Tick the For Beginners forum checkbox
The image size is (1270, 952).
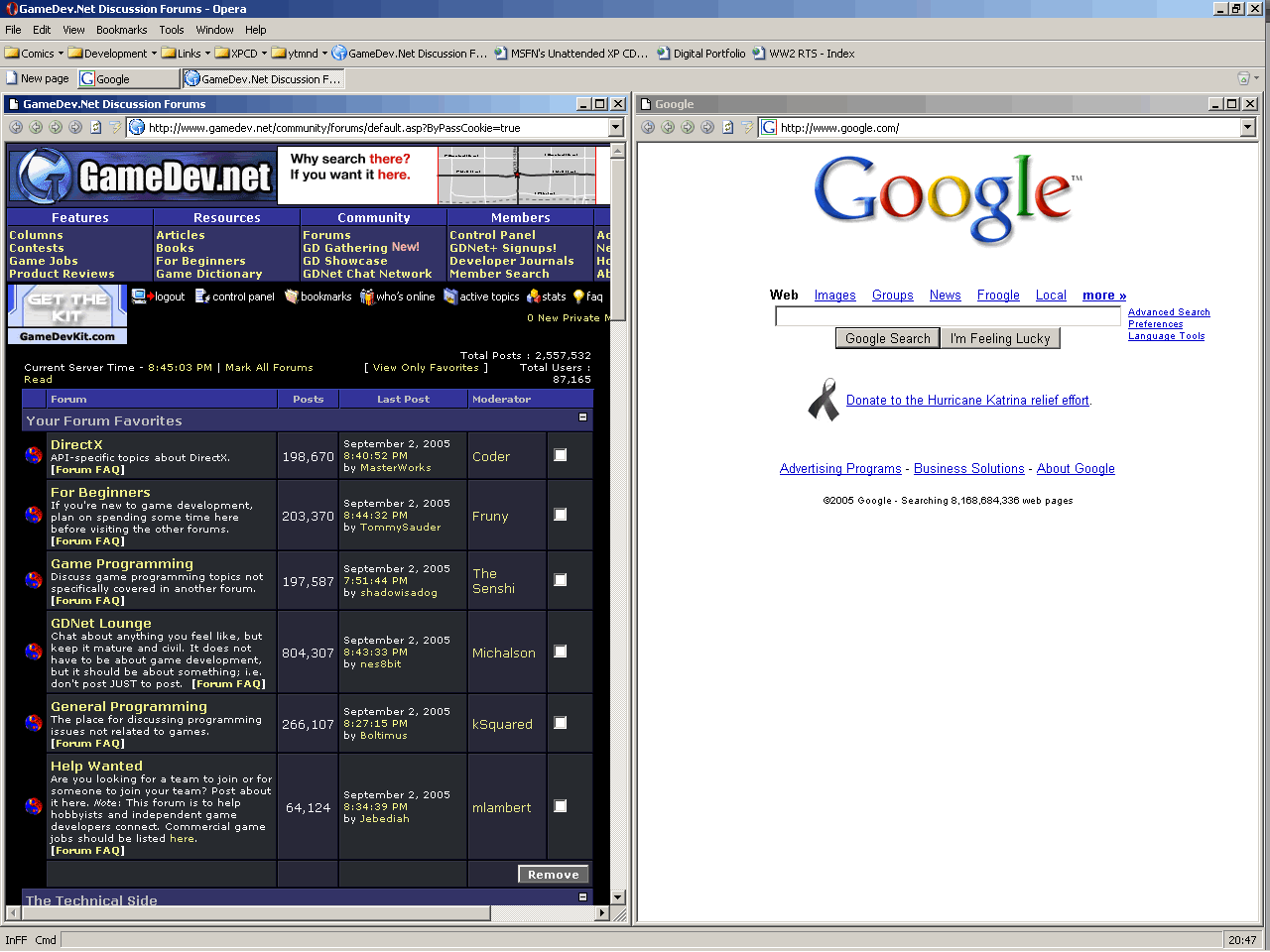click(x=561, y=515)
